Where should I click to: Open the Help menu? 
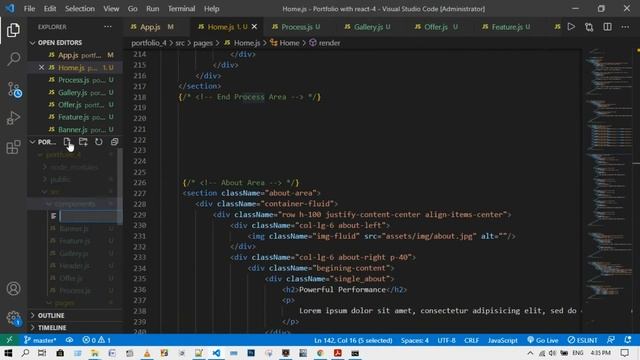click(x=211, y=9)
